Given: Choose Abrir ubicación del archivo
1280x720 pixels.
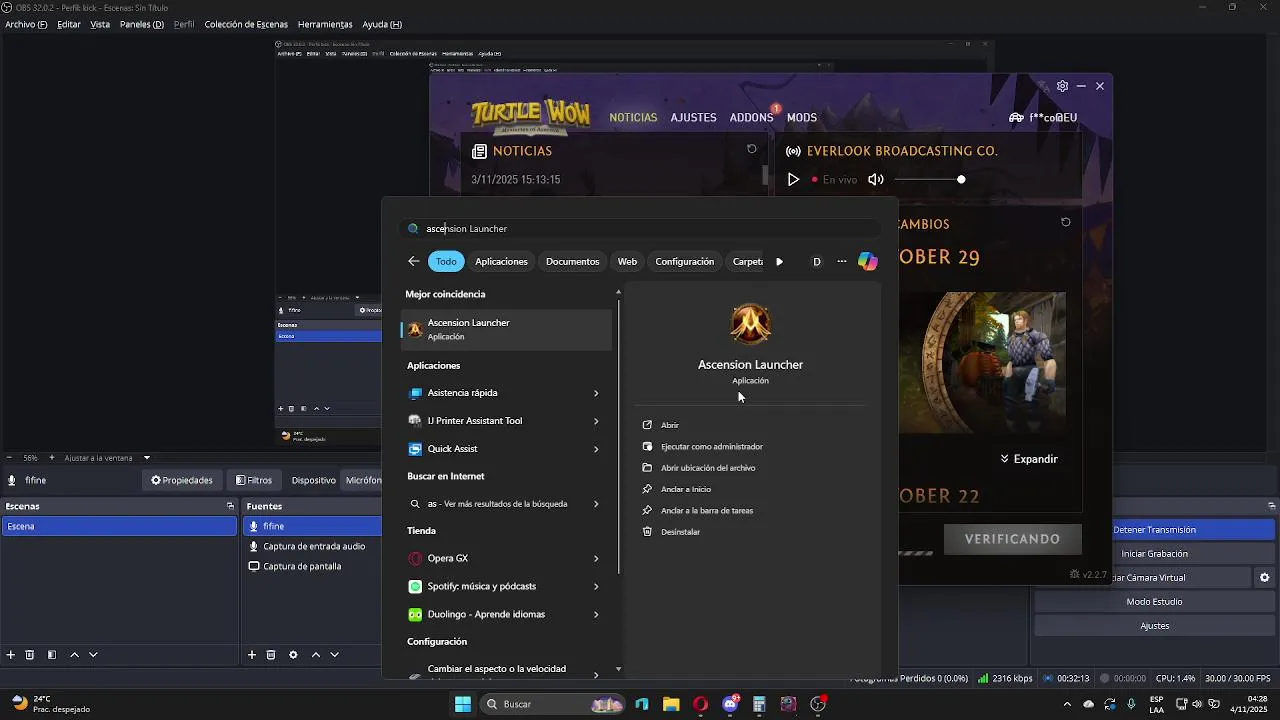Looking at the screenshot, I should click(x=708, y=468).
